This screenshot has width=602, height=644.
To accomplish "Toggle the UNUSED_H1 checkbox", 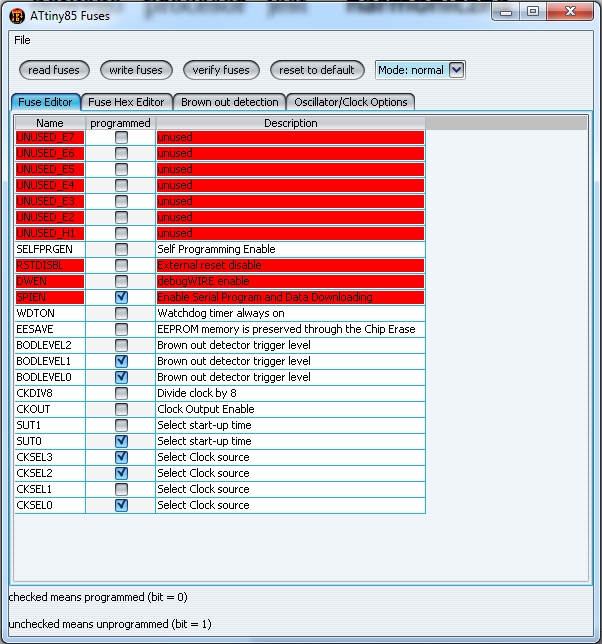I will (x=121, y=233).
